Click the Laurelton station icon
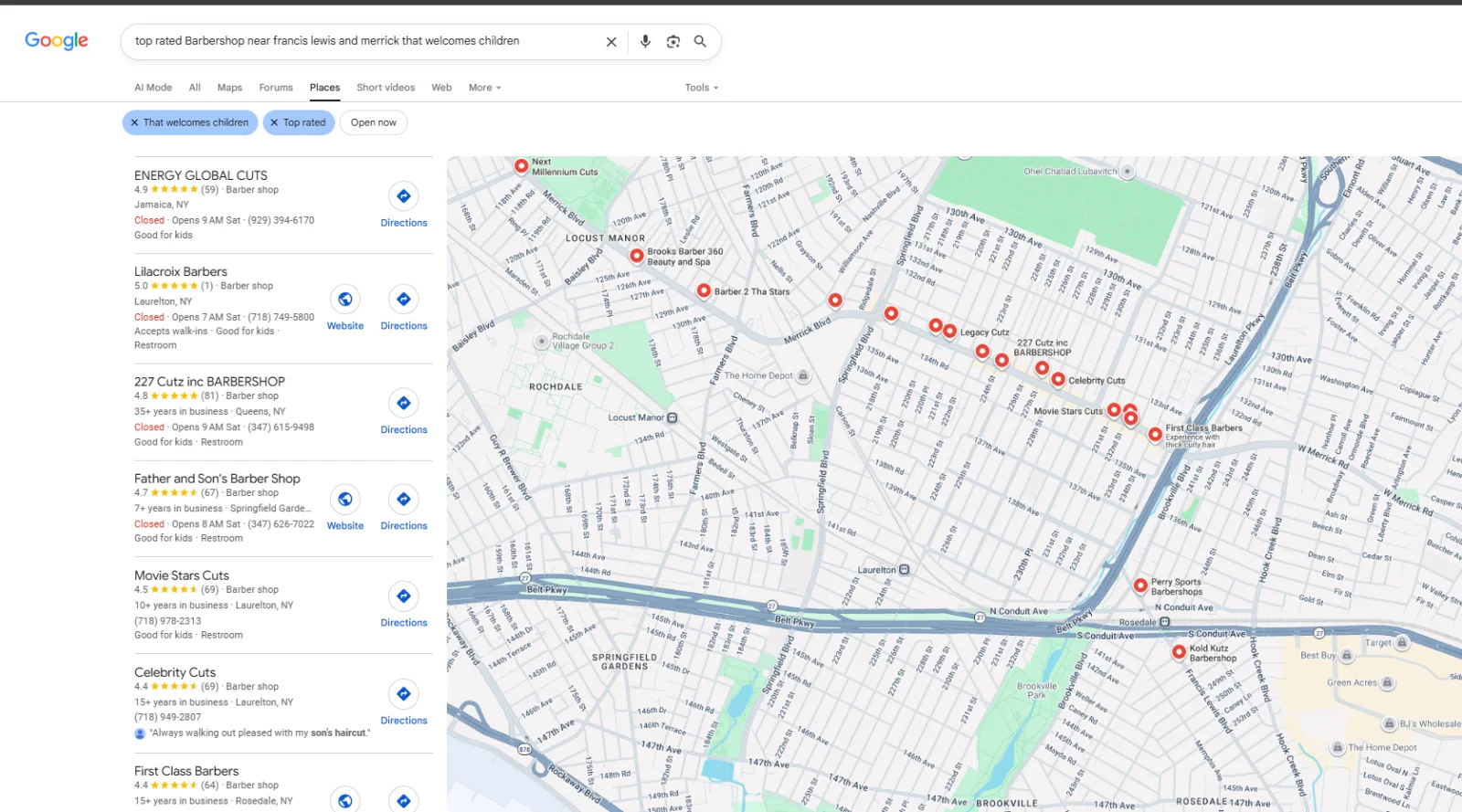This screenshot has height=812, width=1462. [905, 570]
